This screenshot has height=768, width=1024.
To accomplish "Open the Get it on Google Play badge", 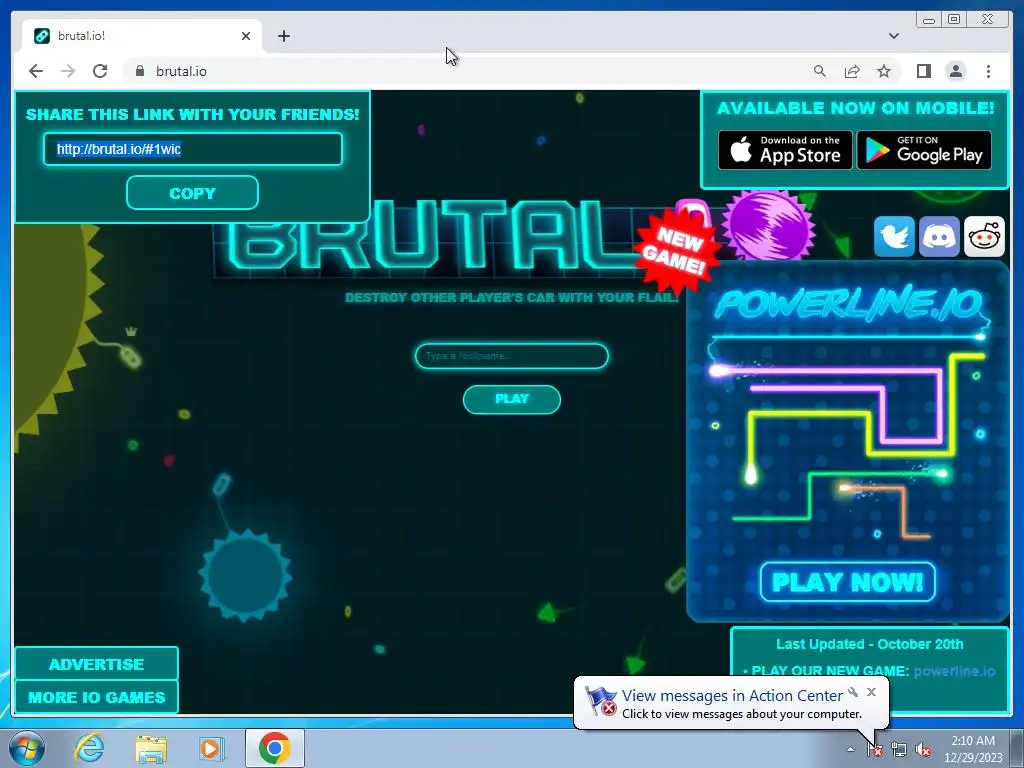I will click(x=924, y=150).
